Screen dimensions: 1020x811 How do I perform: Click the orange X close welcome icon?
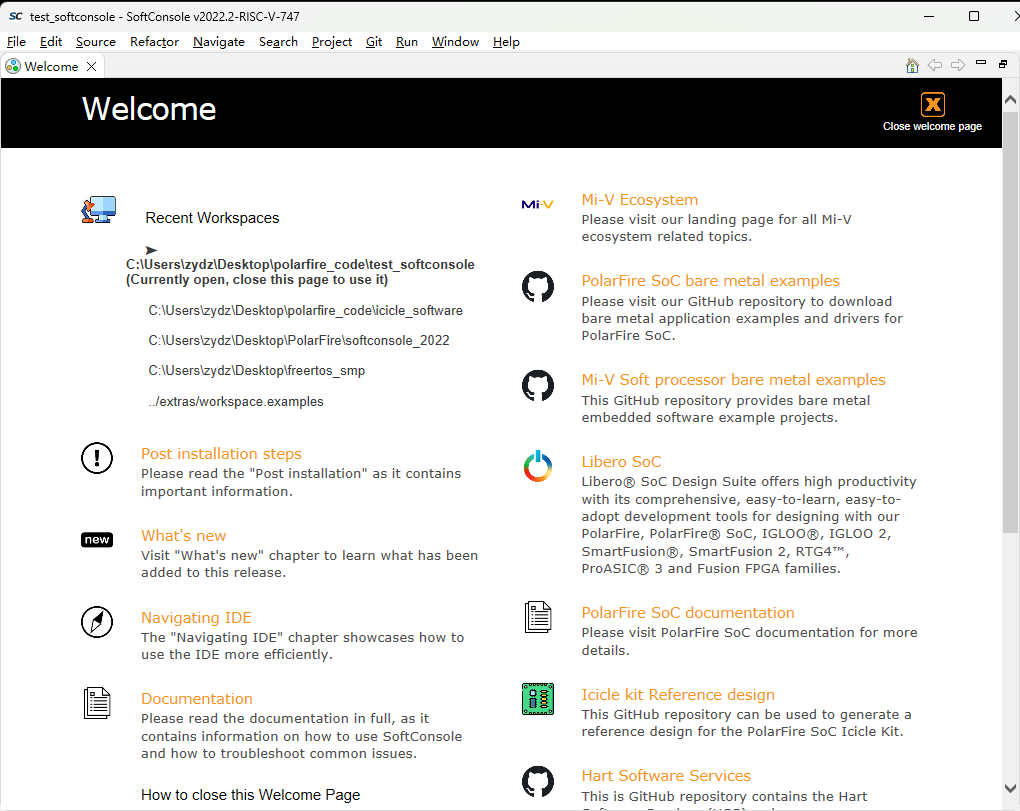click(932, 104)
